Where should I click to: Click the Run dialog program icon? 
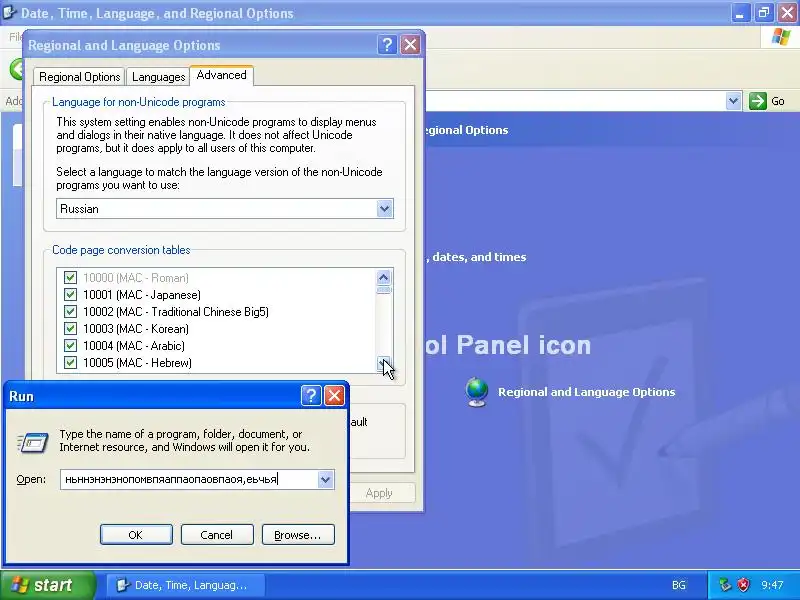[33, 442]
